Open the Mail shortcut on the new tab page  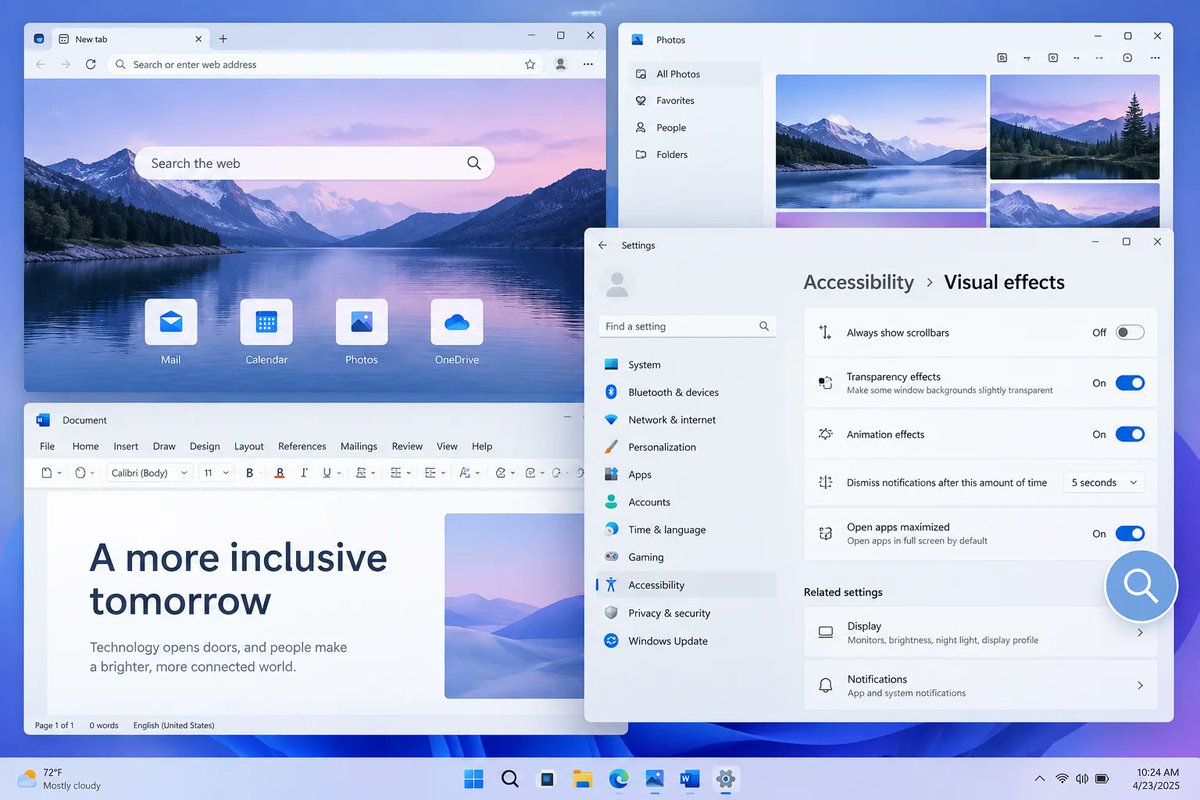[171, 322]
